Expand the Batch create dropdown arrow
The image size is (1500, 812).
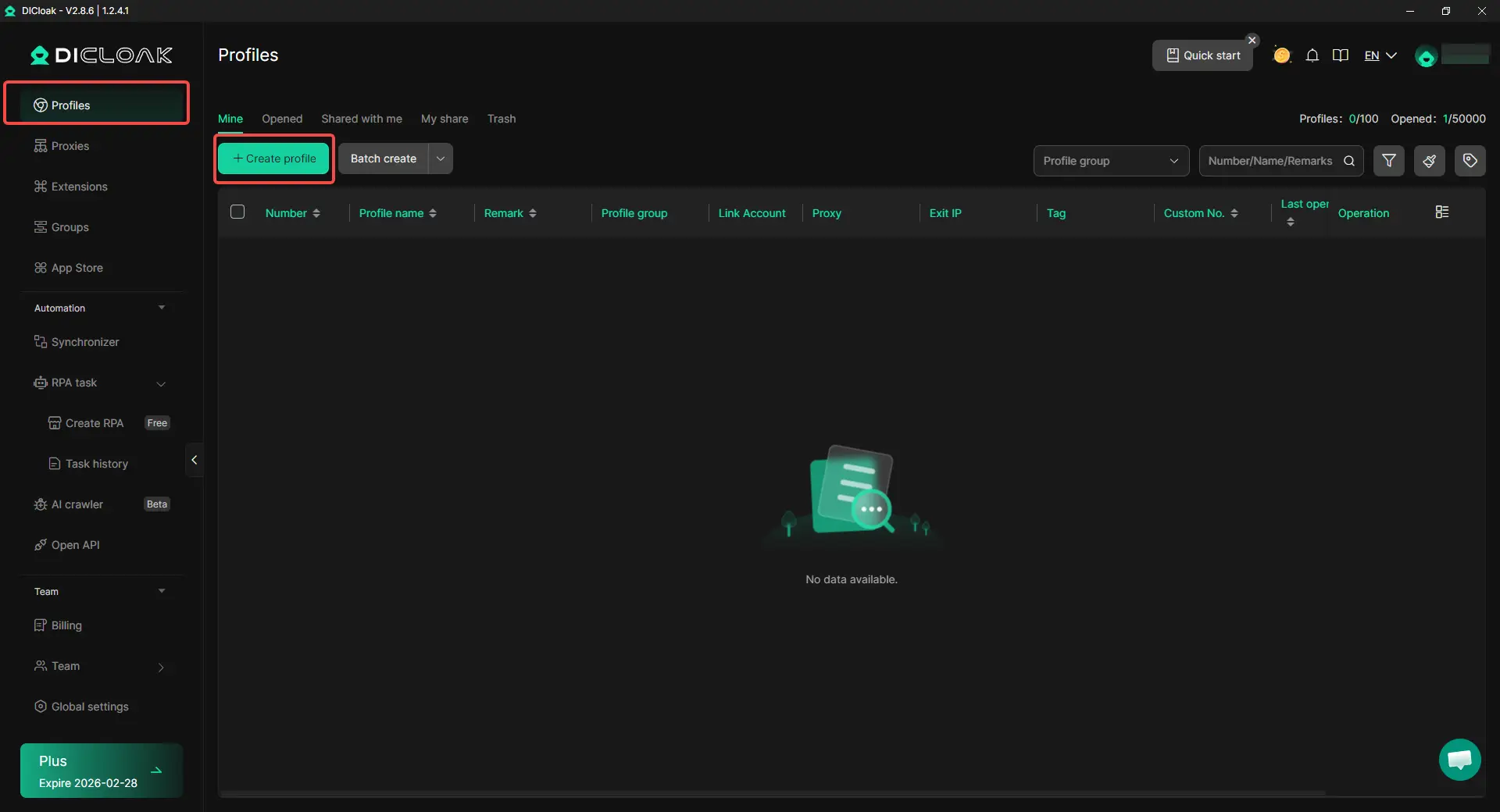coord(441,158)
